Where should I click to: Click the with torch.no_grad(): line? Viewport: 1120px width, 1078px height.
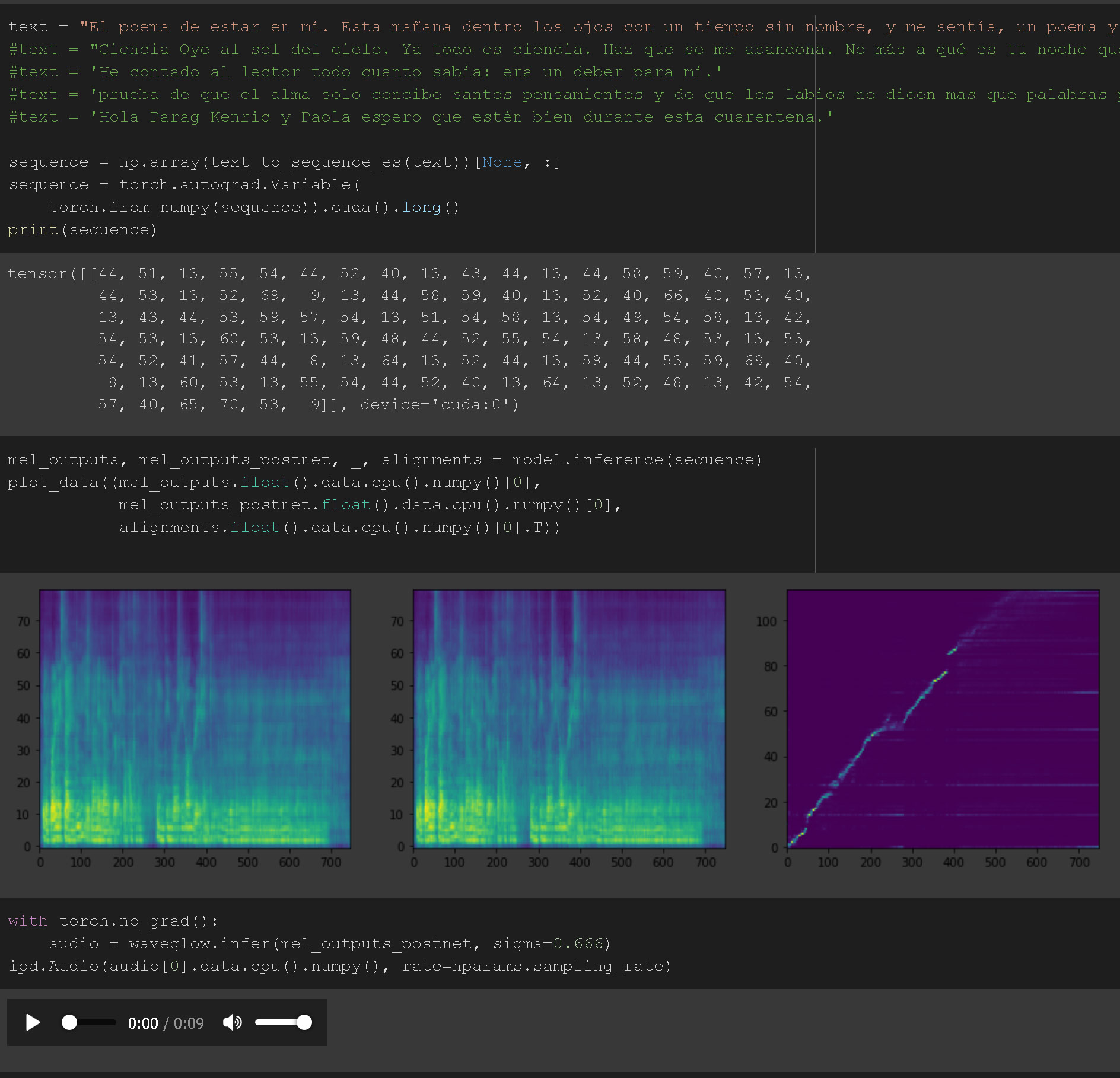pyautogui.click(x=113, y=921)
